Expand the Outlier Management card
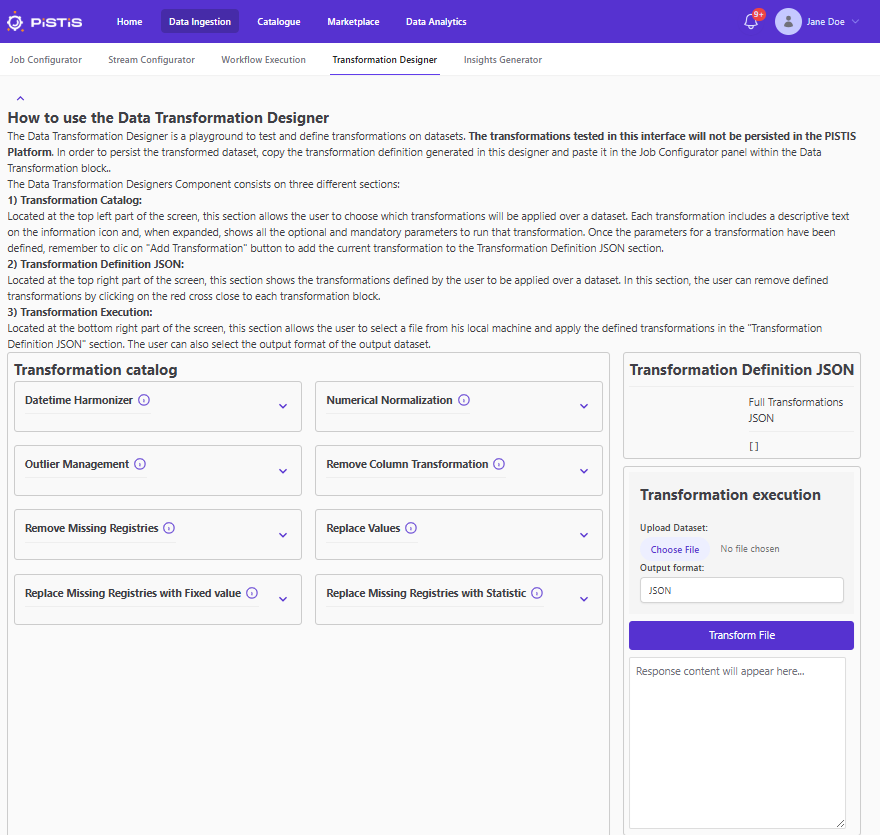Image resolution: width=880 pixels, height=835 pixels. pyautogui.click(x=283, y=471)
